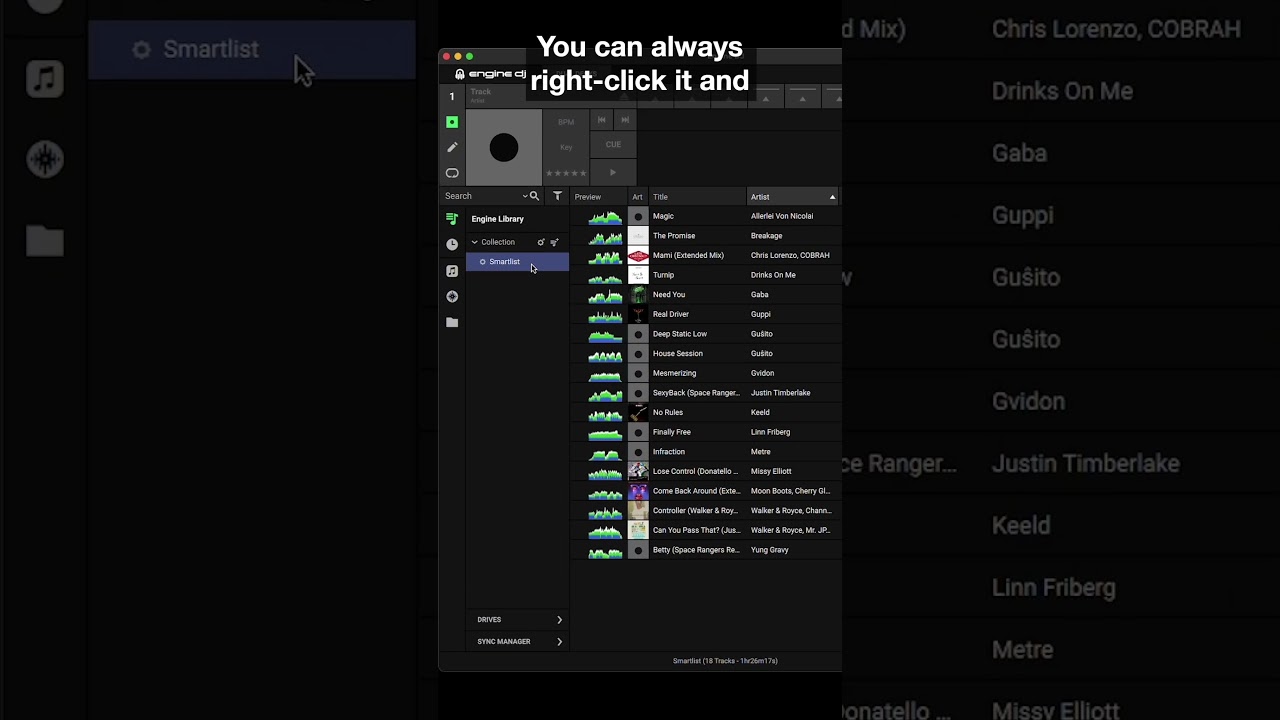
Task: Select the Engine Library heading
Action: [x=498, y=219]
